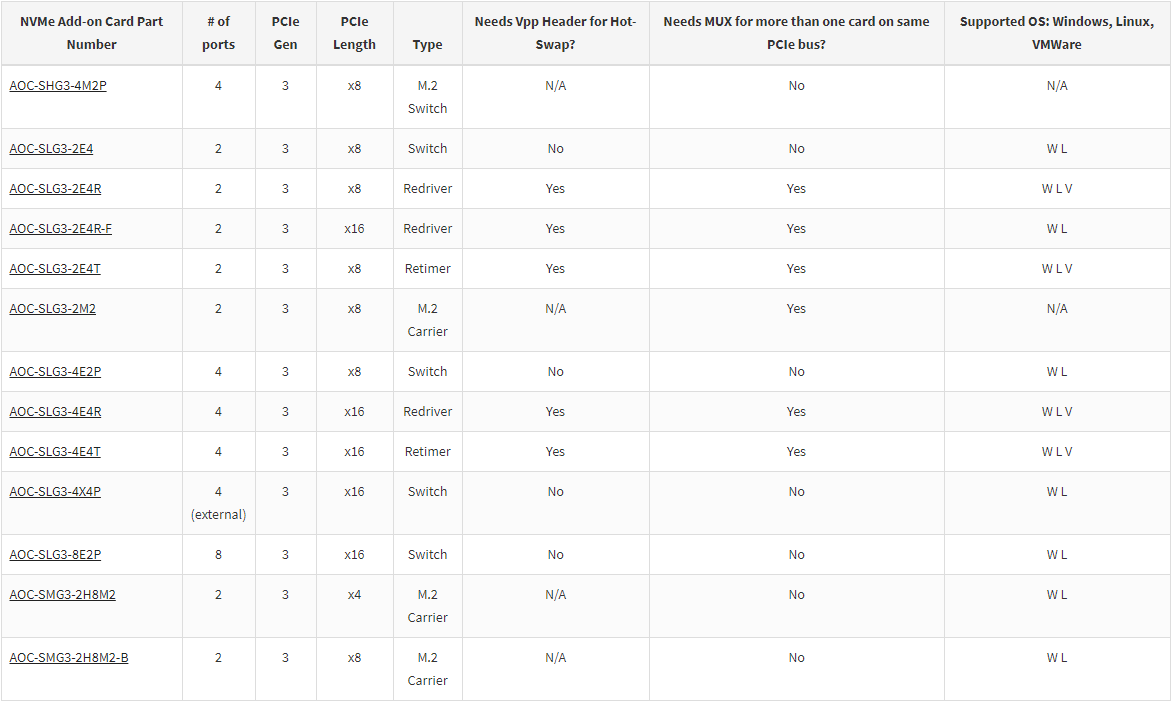Open the AOC-SLG3-4E4R link
The image size is (1172, 702).
point(55,411)
